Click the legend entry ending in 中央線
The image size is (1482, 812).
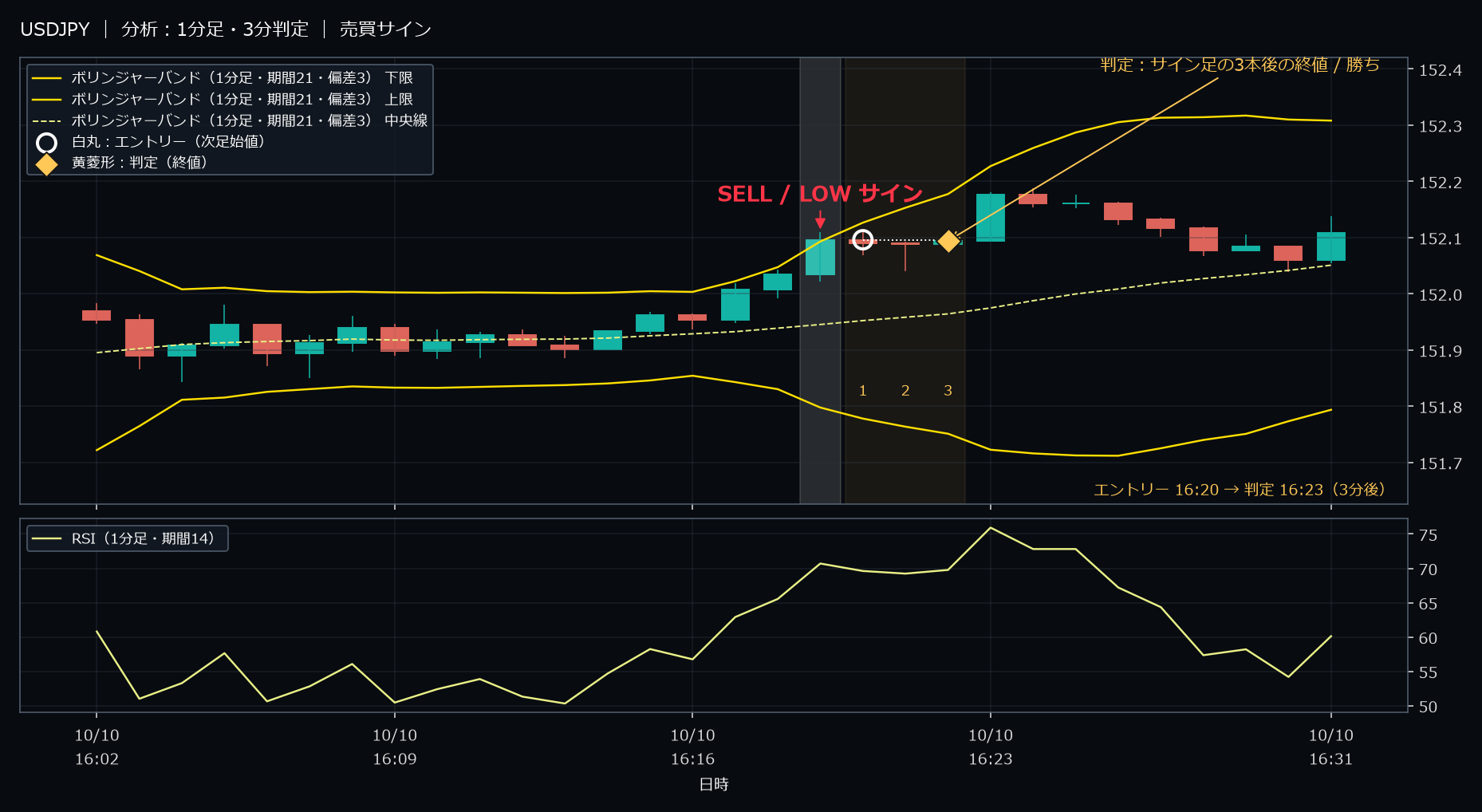click(x=230, y=120)
